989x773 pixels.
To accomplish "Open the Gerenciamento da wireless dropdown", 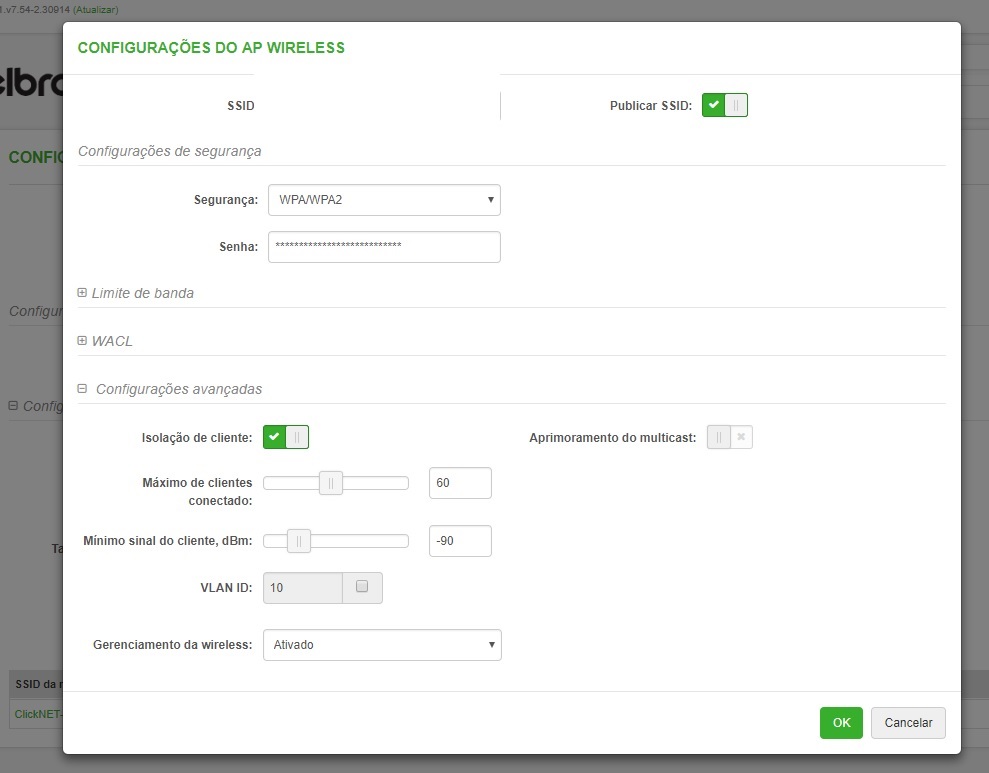I will coord(381,645).
